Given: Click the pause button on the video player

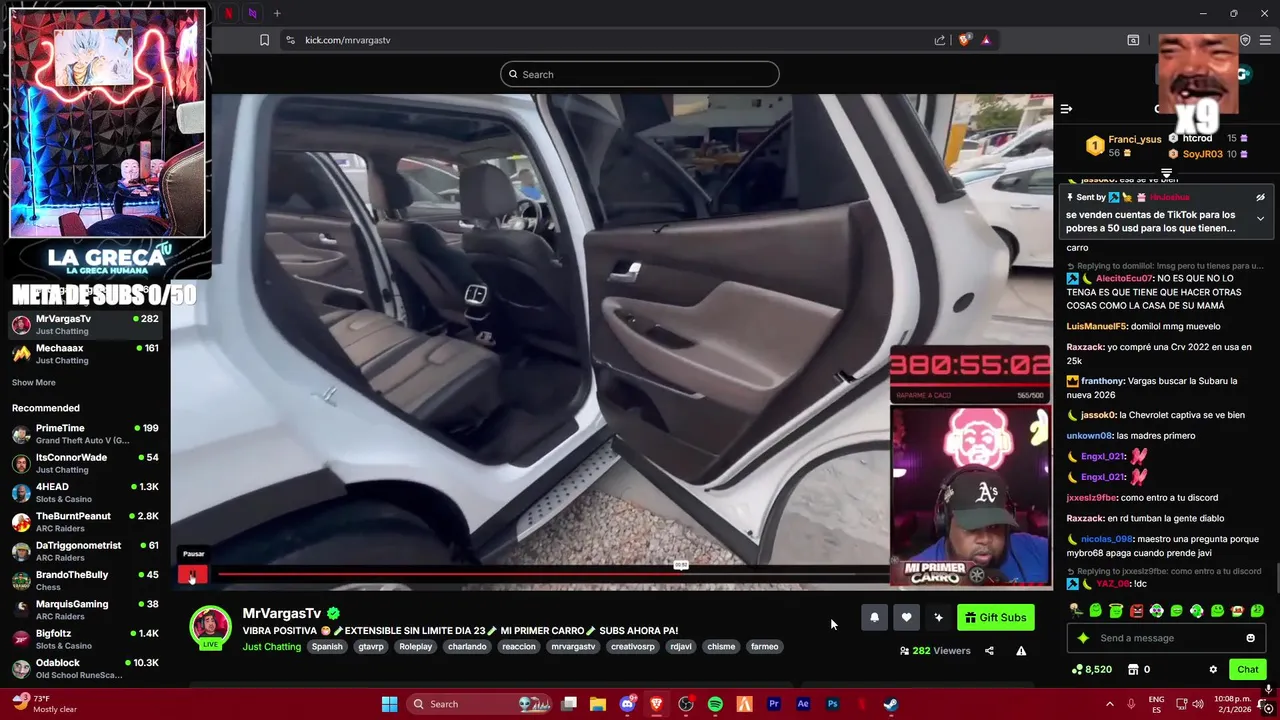Looking at the screenshot, I should 192,574.
